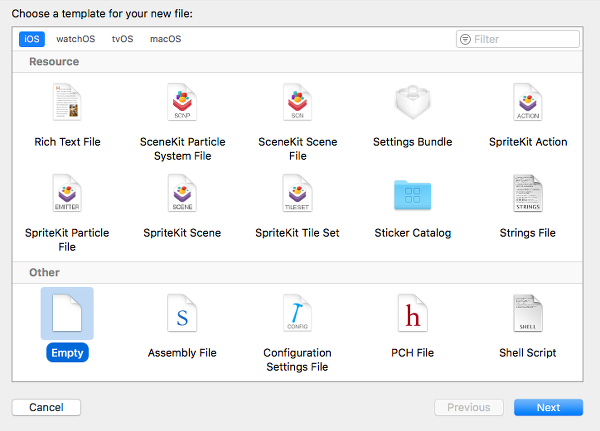Choose the SpriteKit Tile Set icon
This screenshot has height=431, width=600.
297,193
